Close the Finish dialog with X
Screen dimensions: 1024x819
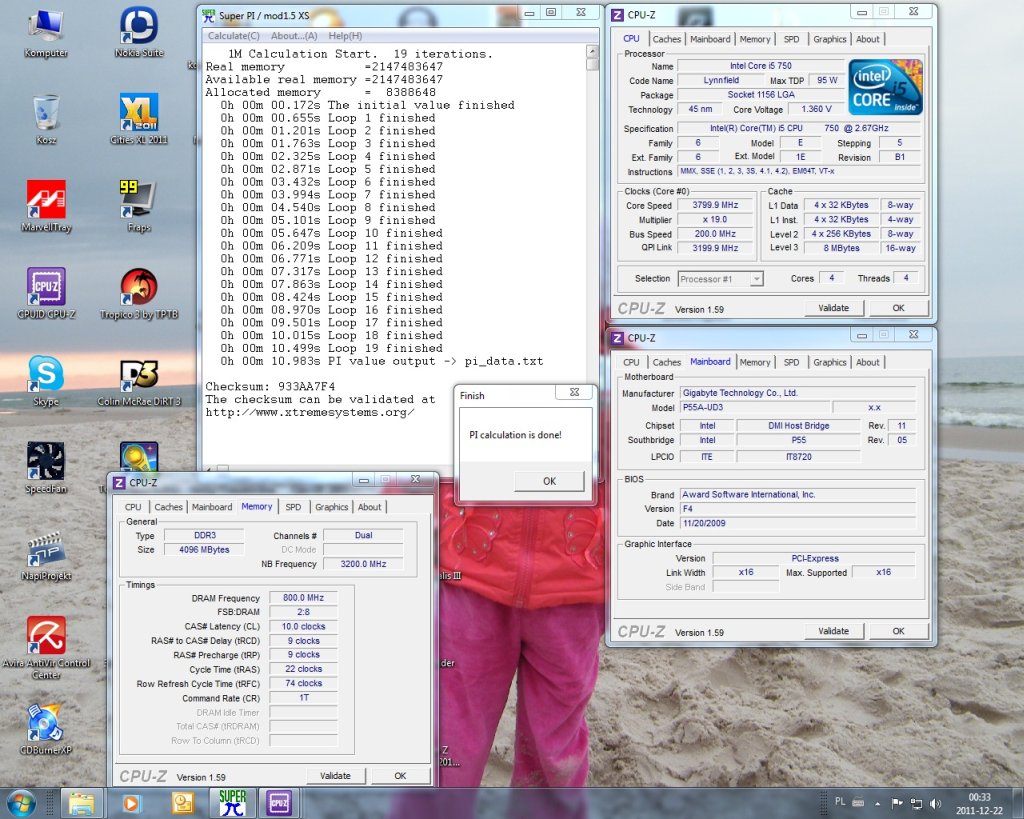click(x=574, y=392)
